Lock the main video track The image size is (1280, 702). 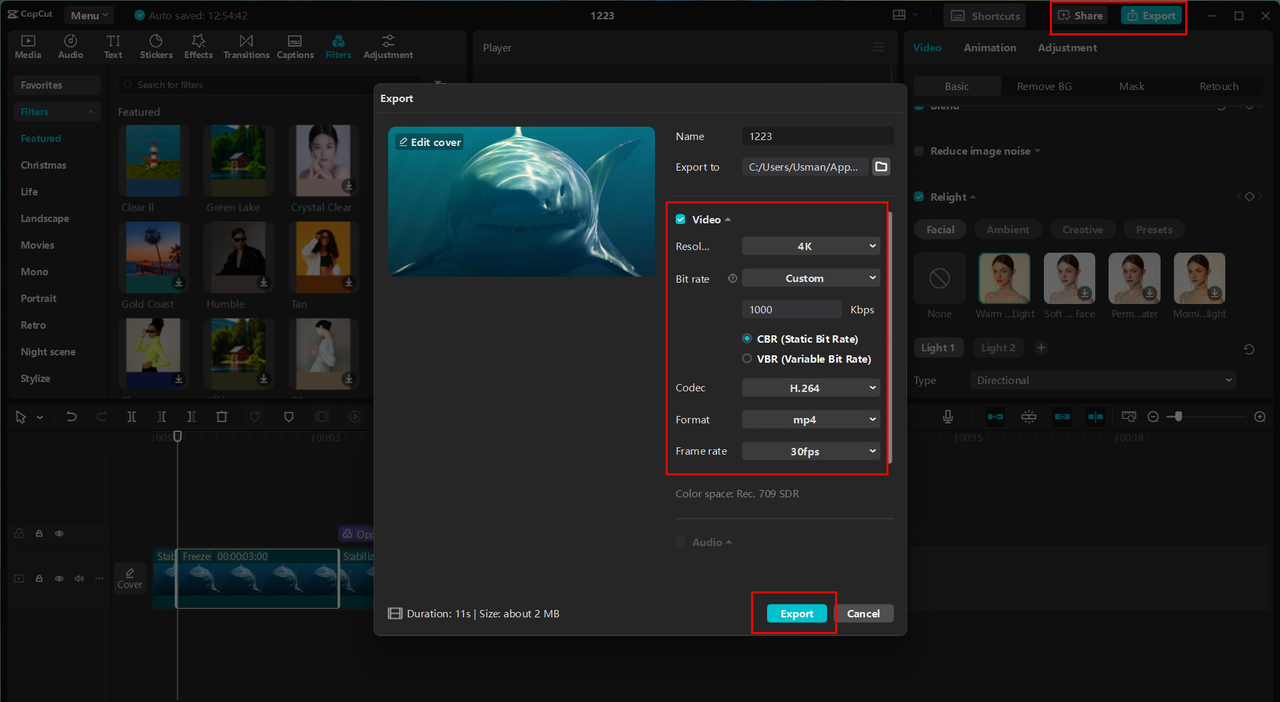pos(39,578)
